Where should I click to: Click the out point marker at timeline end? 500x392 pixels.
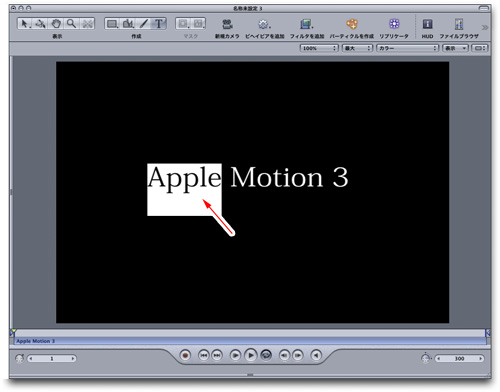click(x=488, y=332)
